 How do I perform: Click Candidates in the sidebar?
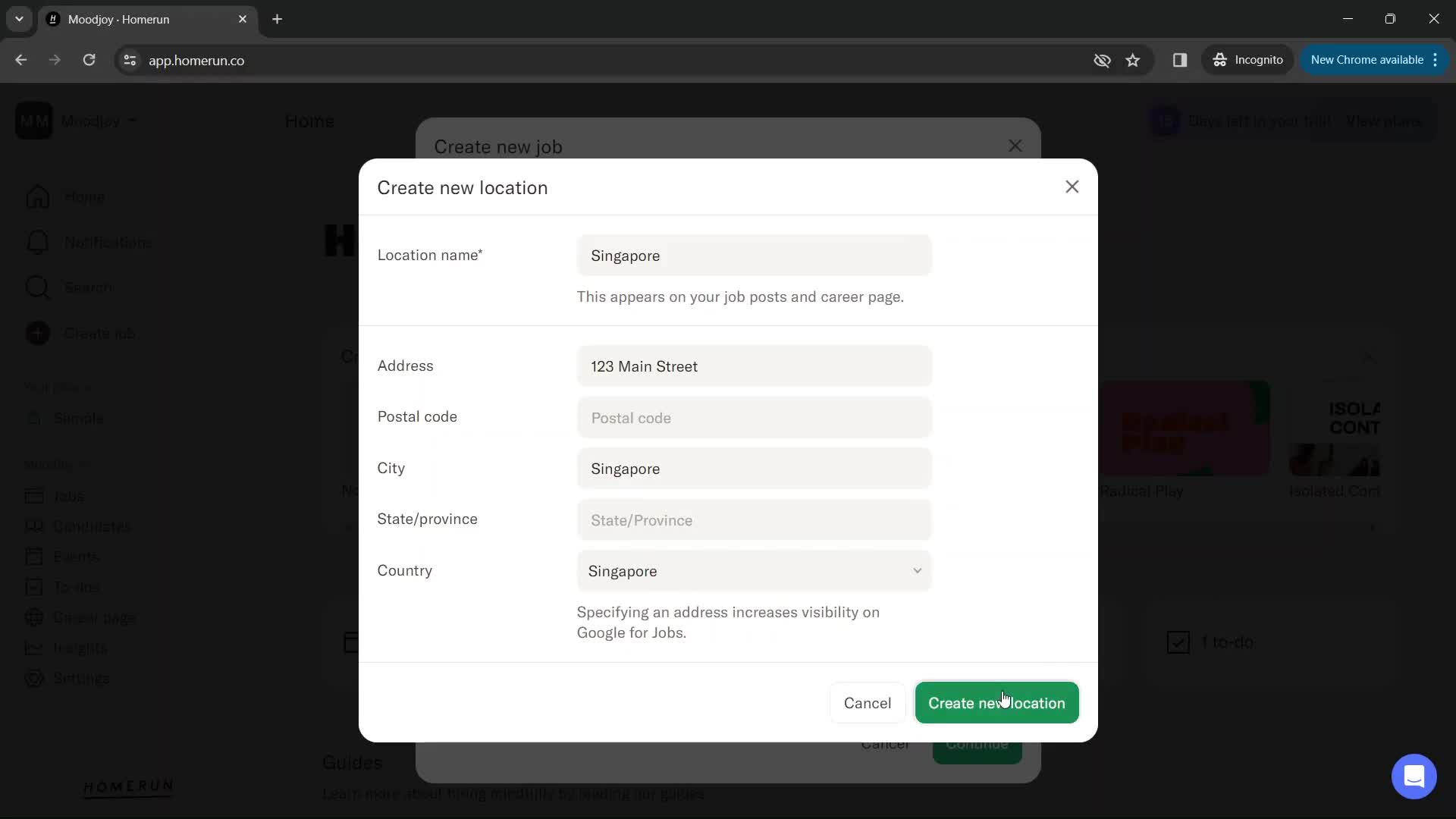pos(91,526)
